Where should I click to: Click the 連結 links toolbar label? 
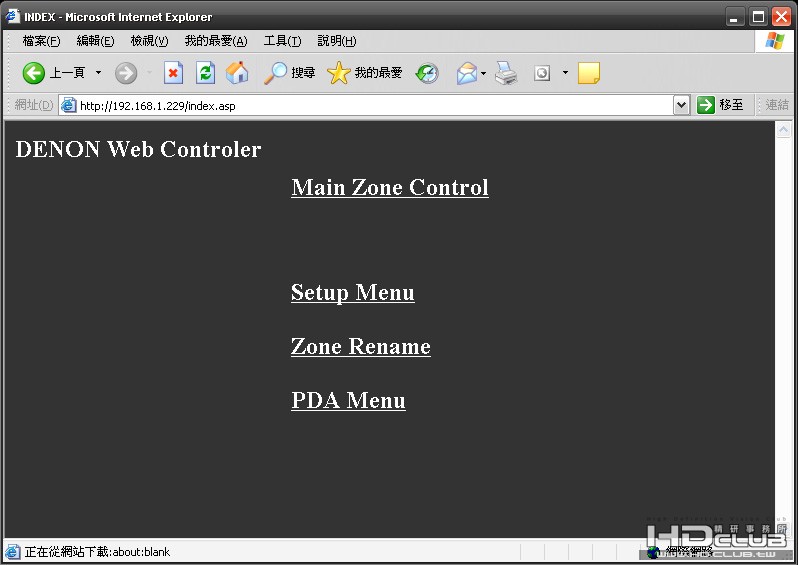777,105
